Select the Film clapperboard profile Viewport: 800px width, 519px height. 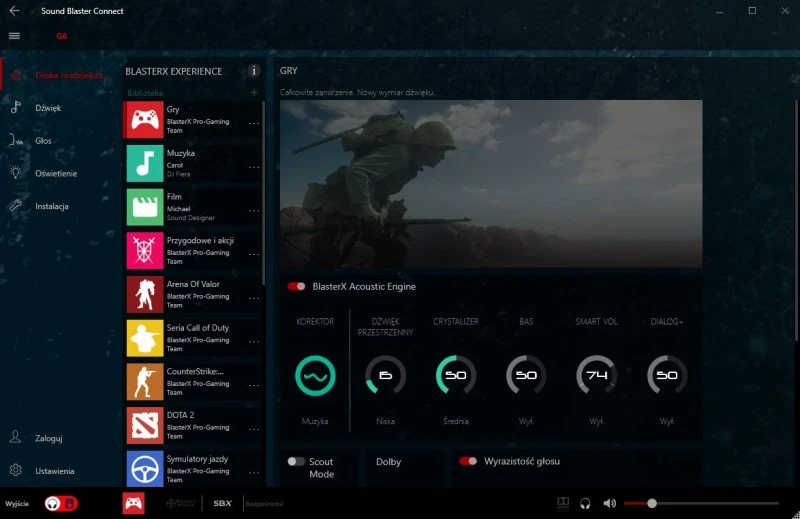pos(145,207)
